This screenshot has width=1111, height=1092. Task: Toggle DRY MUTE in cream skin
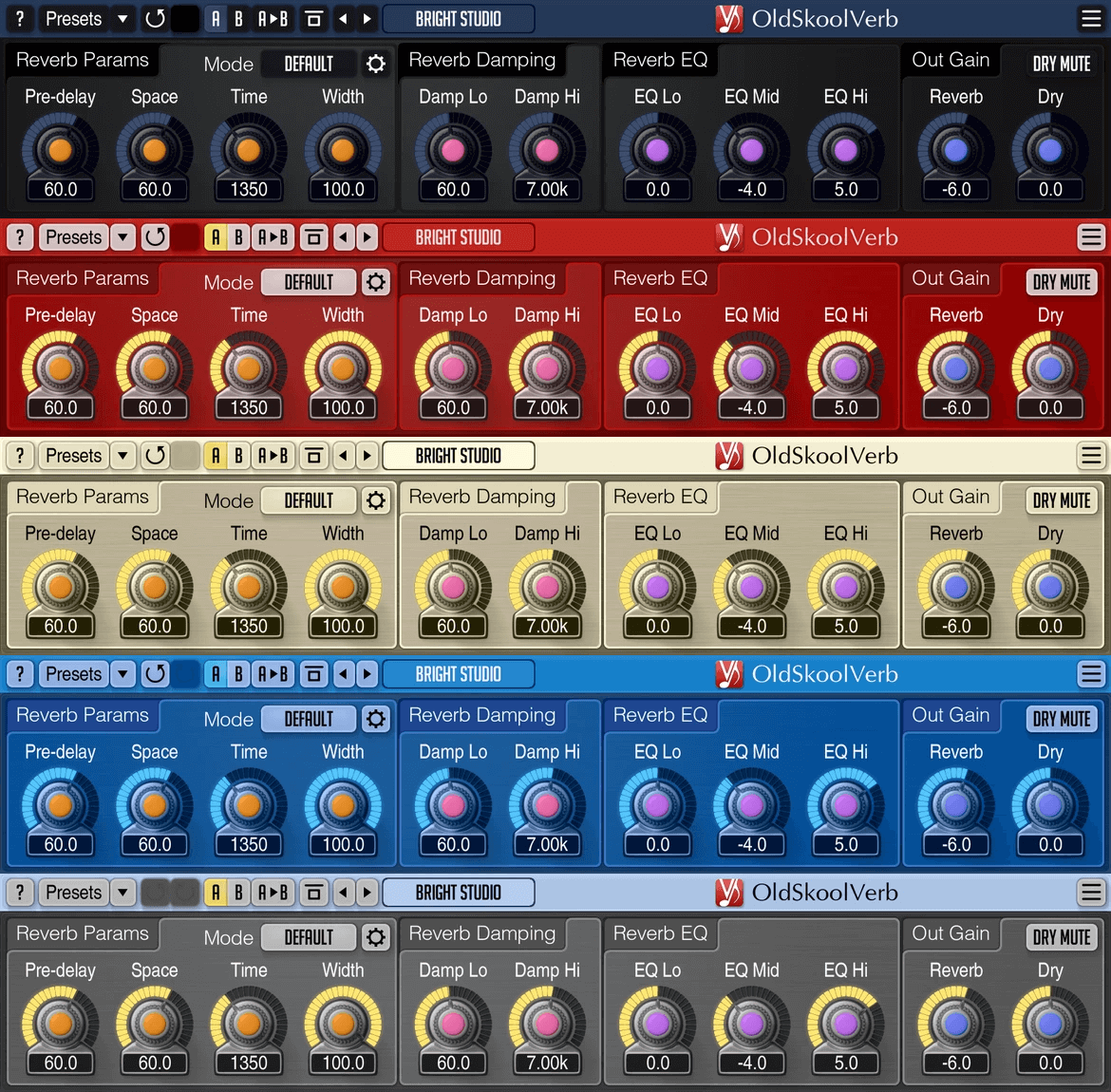(1062, 500)
